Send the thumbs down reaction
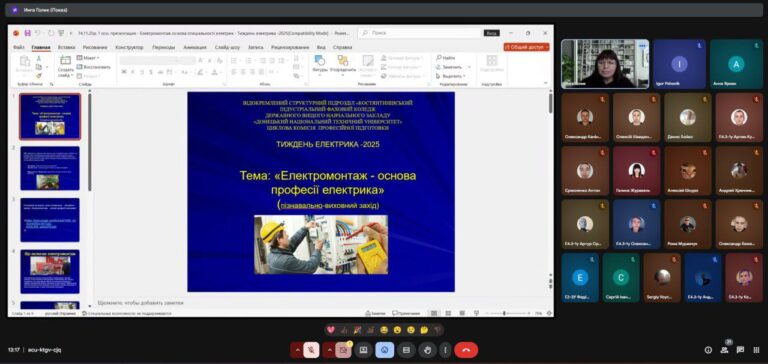The height and width of the screenshot is (364, 768). pyautogui.click(x=437, y=330)
